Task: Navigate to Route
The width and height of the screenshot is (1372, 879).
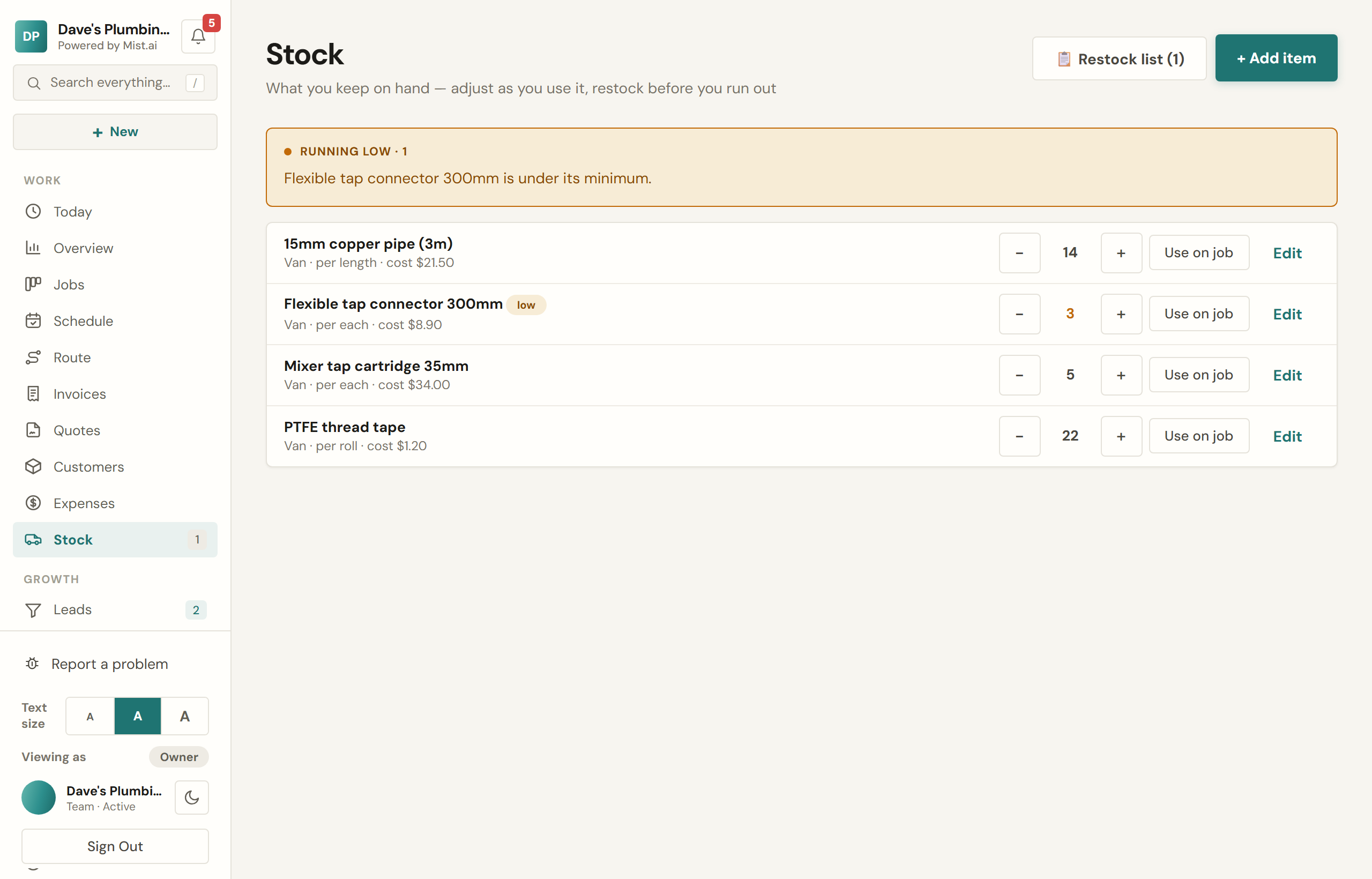Action: pyautogui.click(x=115, y=358)
